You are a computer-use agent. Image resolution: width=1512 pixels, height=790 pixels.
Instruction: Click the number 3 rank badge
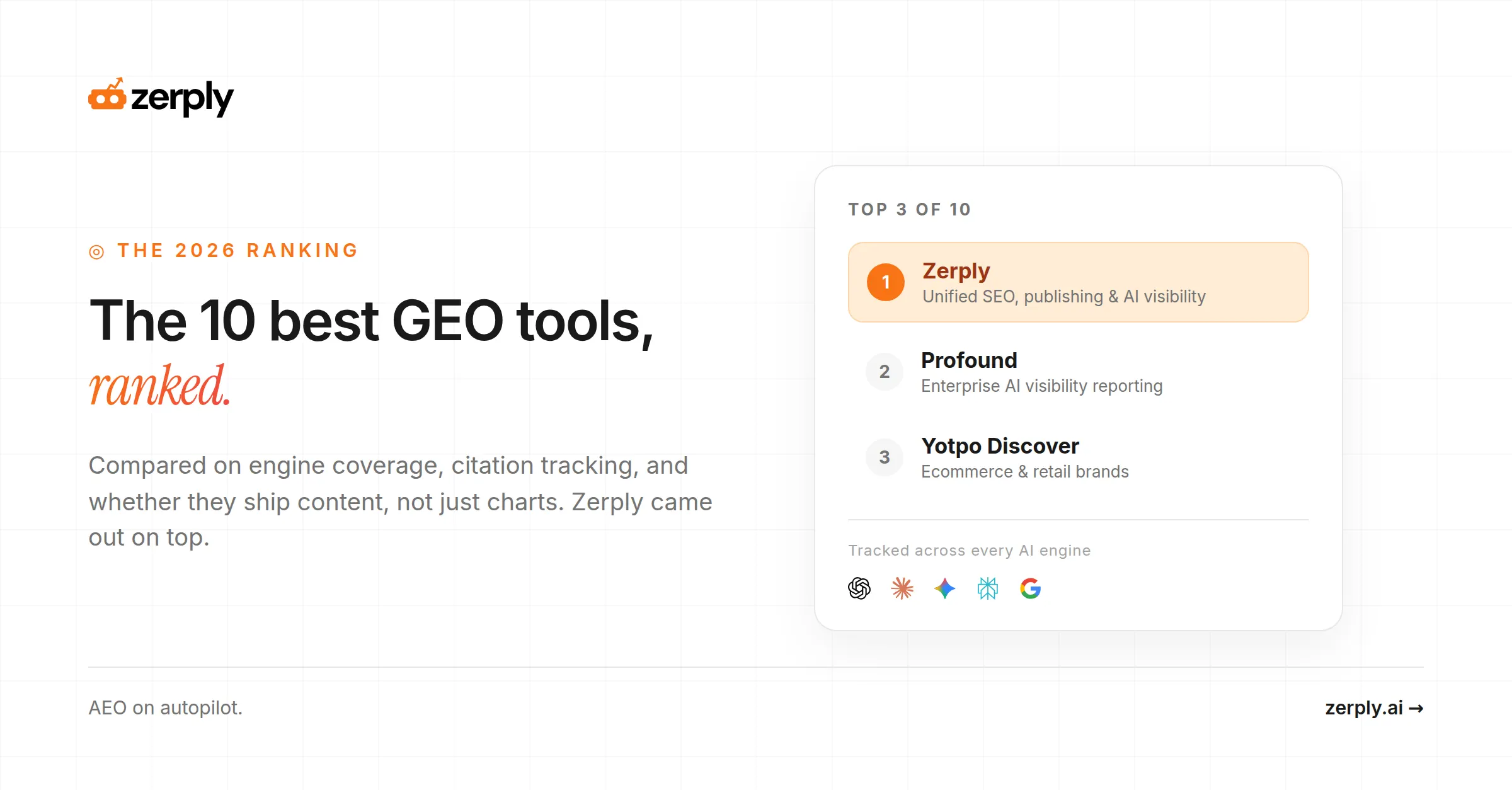[885, 457]
